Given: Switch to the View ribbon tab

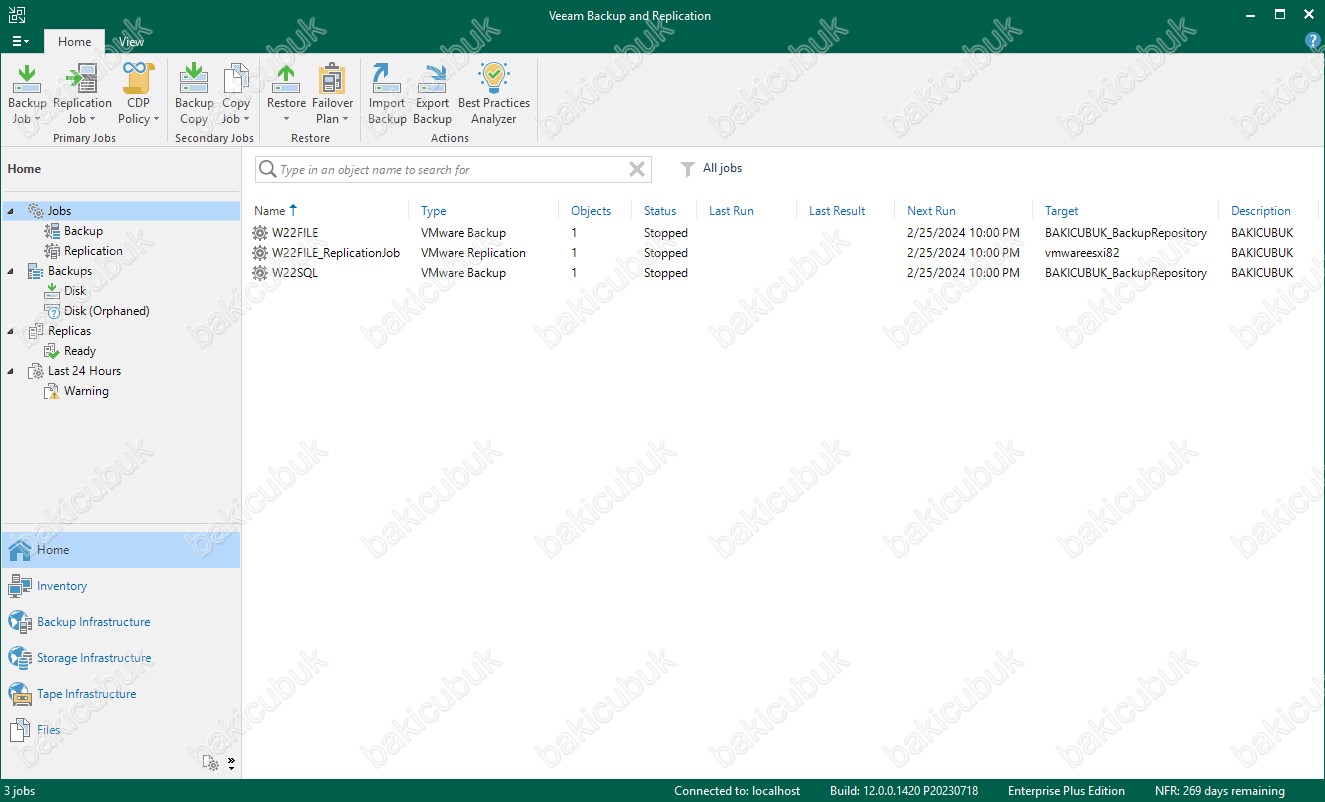Looking at the screenshot, I should pos(131,42).
